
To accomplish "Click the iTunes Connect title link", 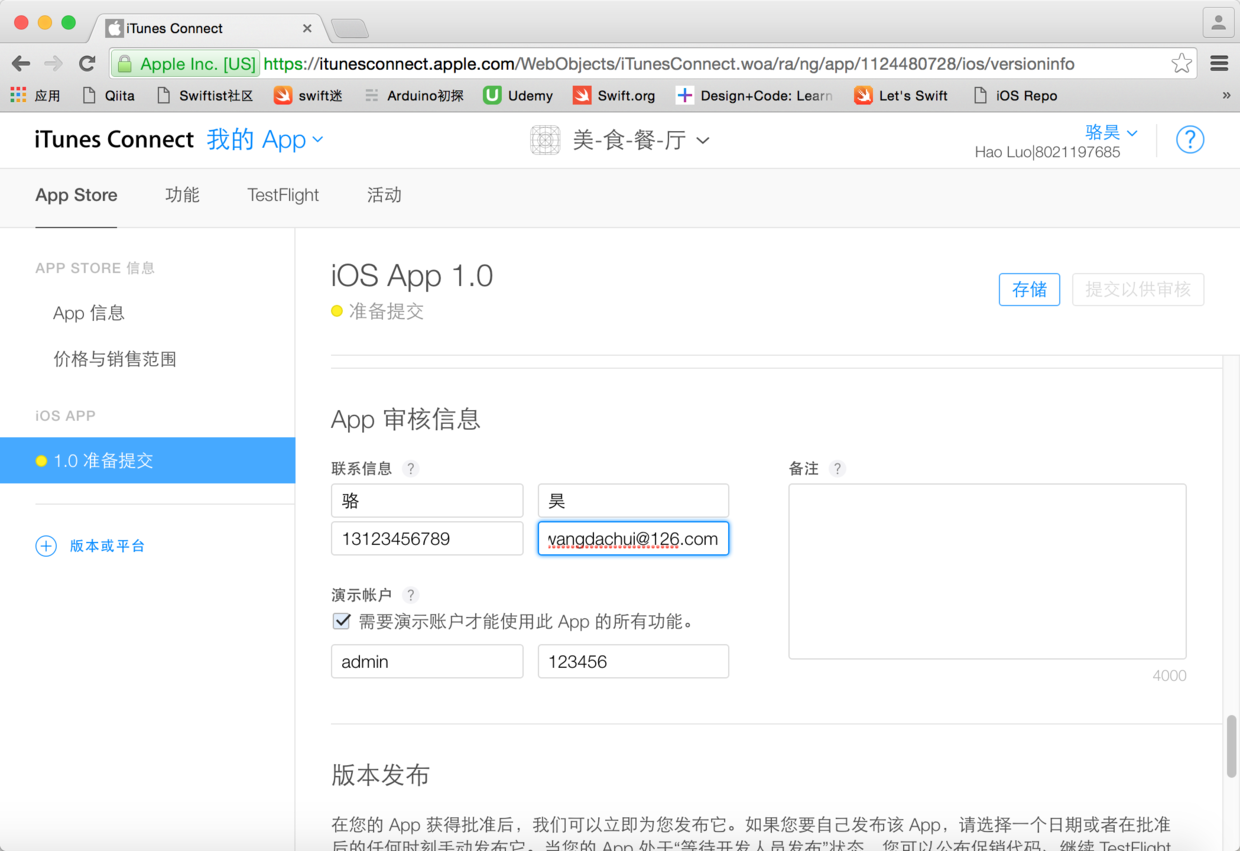I will (x=114, y=140).
